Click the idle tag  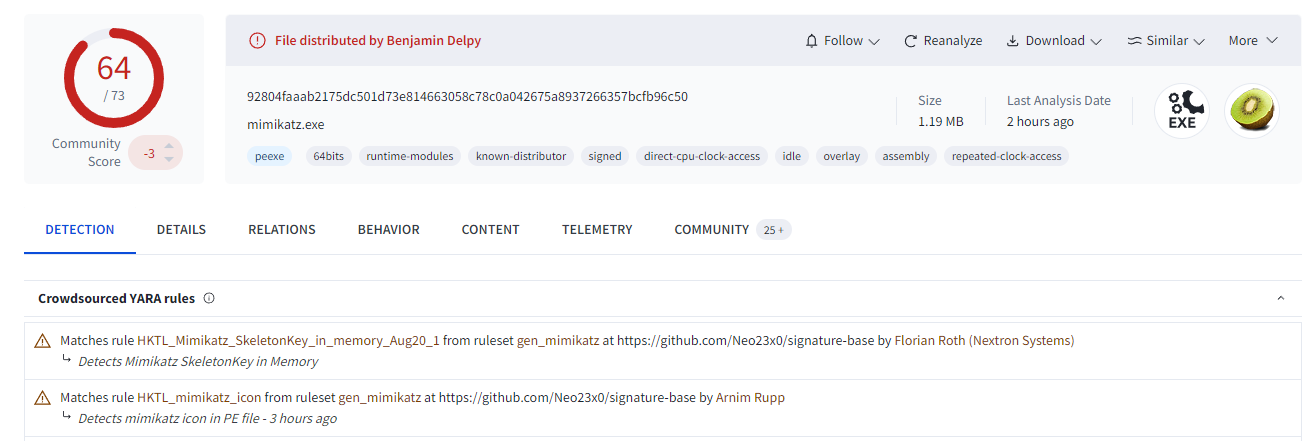pyautogui.click(x=792, y=156)
